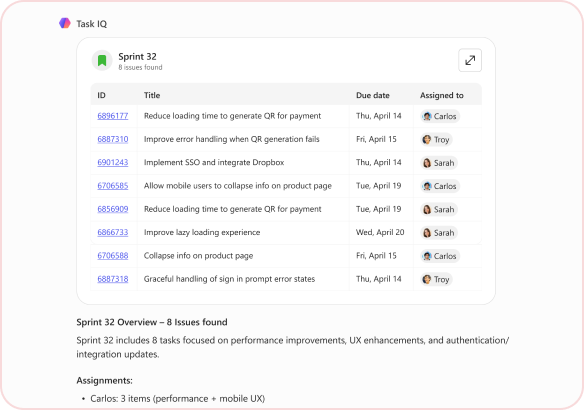
Task: Click '8 issues found' subtitle
Action: [140, 67]
